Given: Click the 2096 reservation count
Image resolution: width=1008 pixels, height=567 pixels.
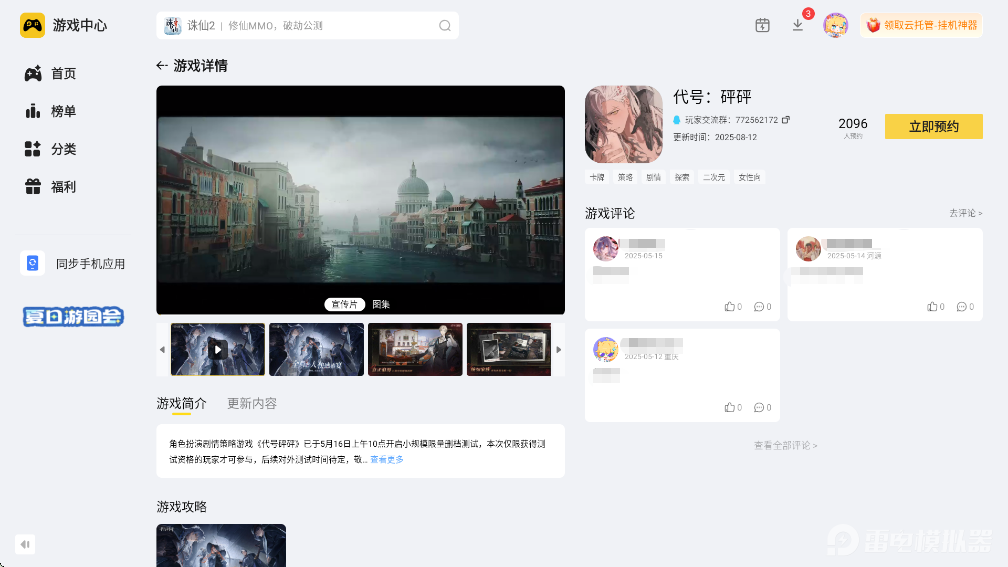Looking at the screenshot, I should pyautogui.click(x=852, y=124).
